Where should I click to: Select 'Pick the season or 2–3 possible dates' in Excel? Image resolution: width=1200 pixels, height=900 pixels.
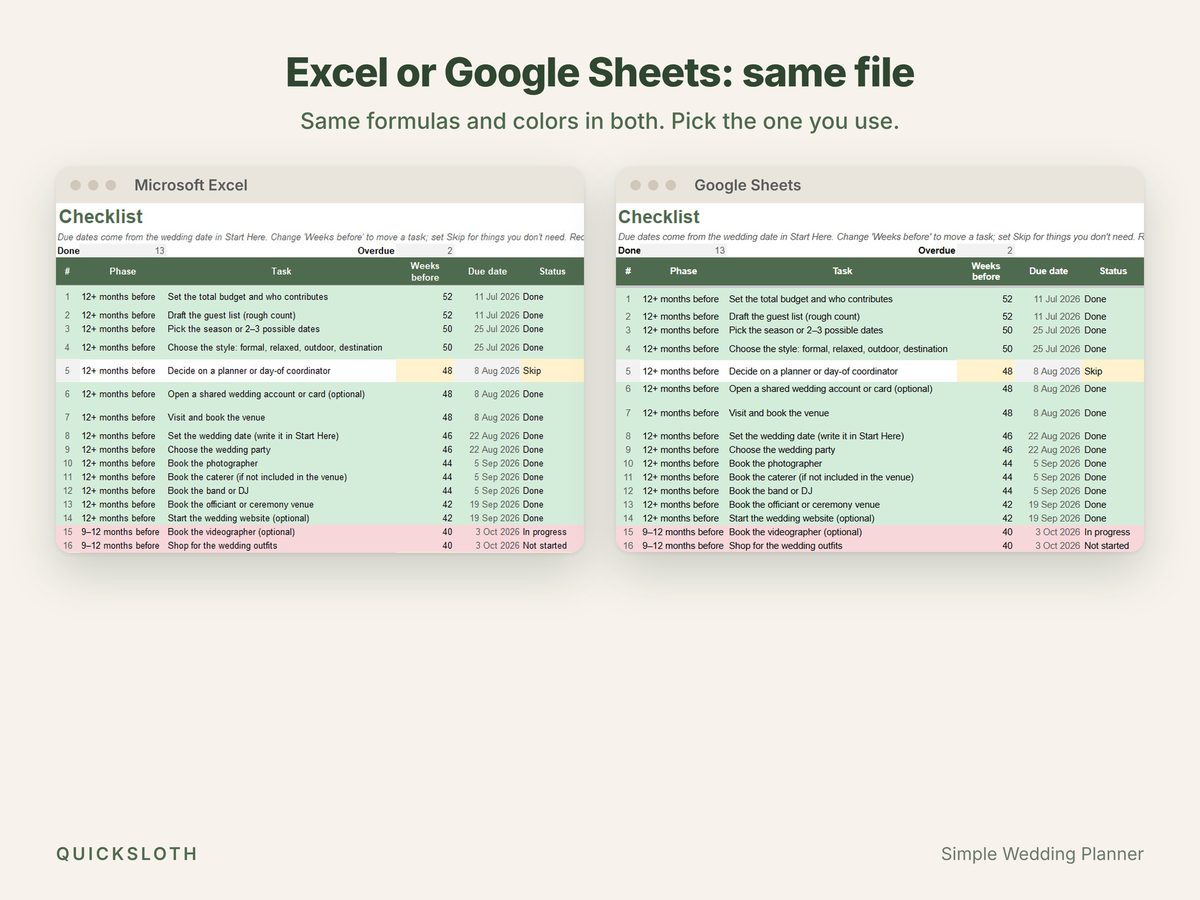click(243, 329)
